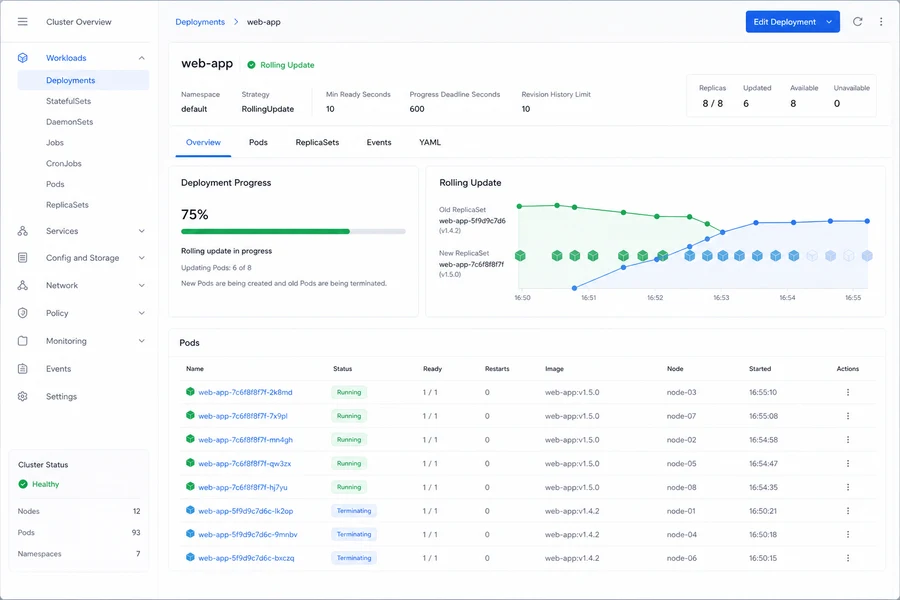Select StatefulSets in the sidebar

coord(68,101)
